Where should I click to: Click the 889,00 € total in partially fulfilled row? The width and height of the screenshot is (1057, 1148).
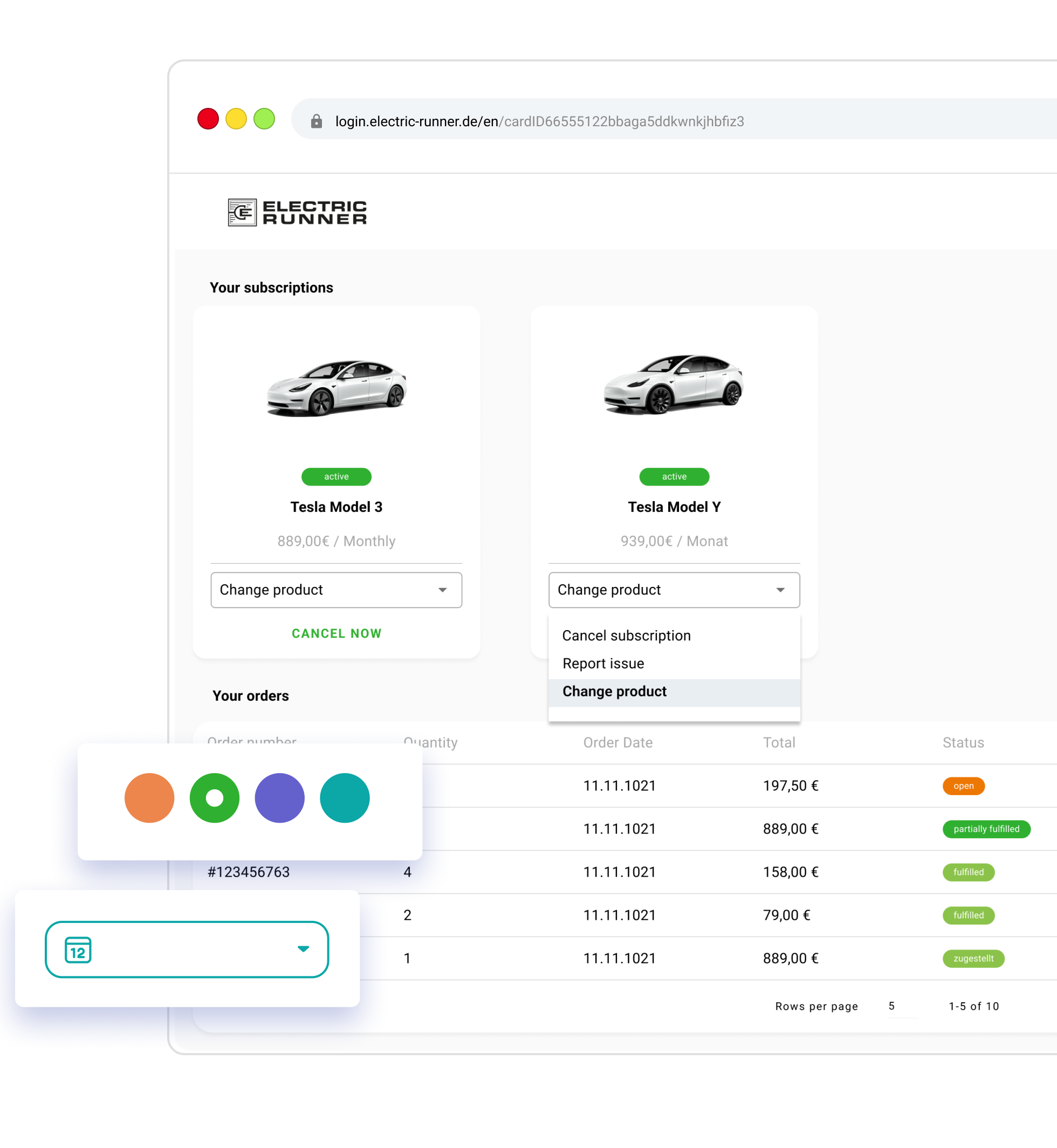point(791,829)
